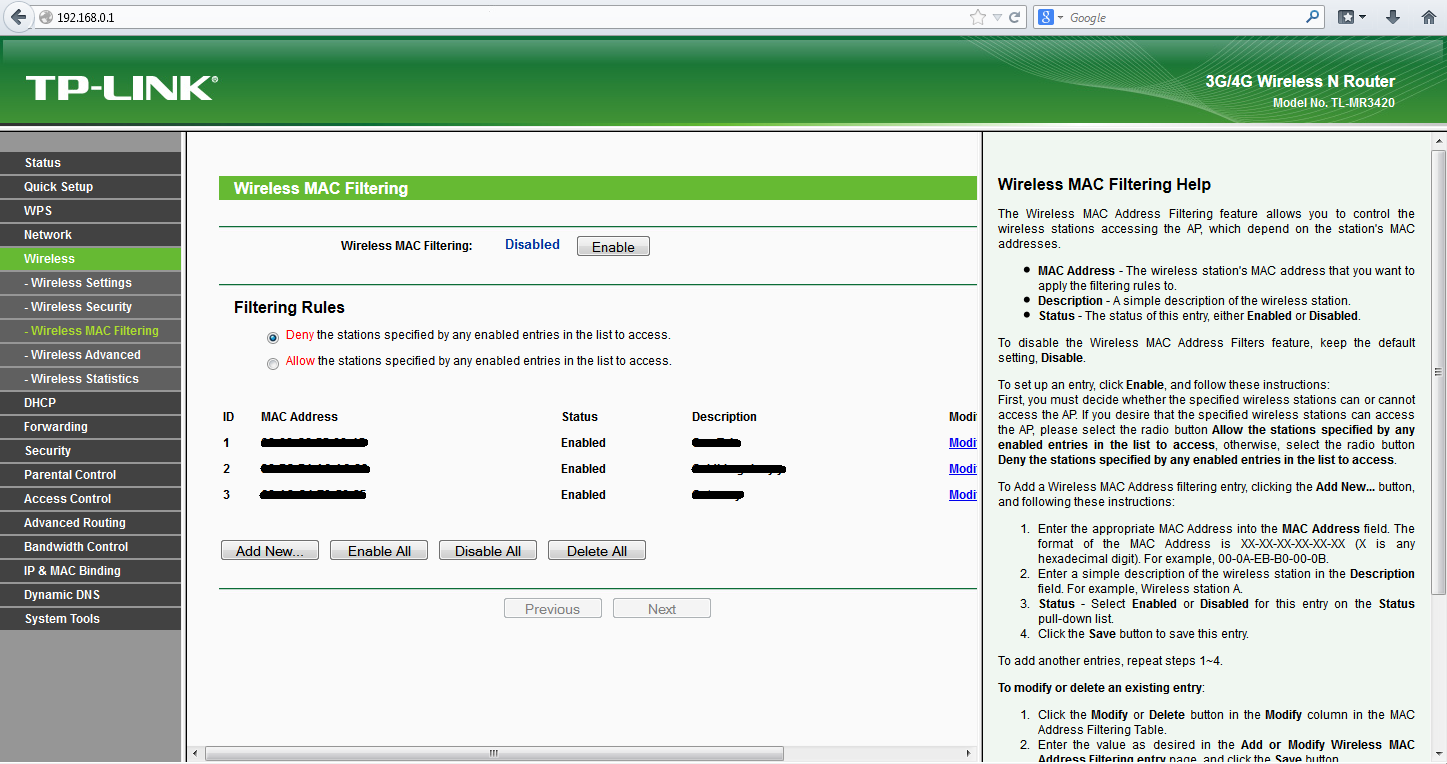Bookmark this page with the star icon
The image size is (1447, 764).
click(977, 17)
